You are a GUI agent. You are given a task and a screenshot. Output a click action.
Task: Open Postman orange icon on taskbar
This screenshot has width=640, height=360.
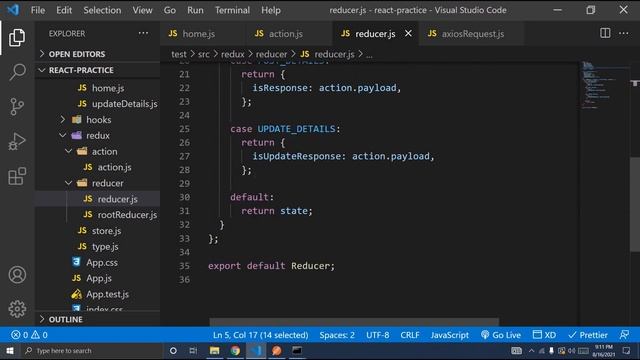[x=277, y=351]
